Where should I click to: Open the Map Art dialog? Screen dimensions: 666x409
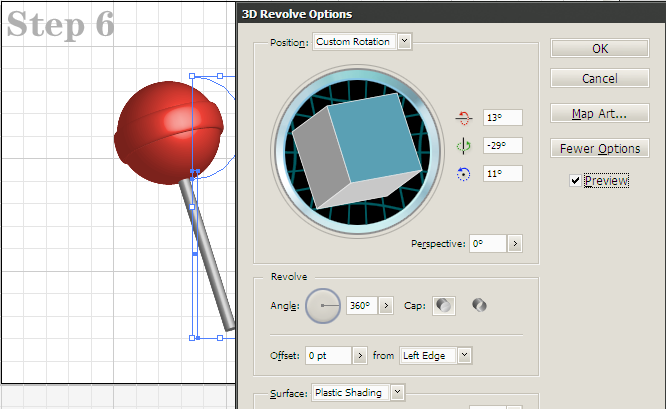pos(600,114)
